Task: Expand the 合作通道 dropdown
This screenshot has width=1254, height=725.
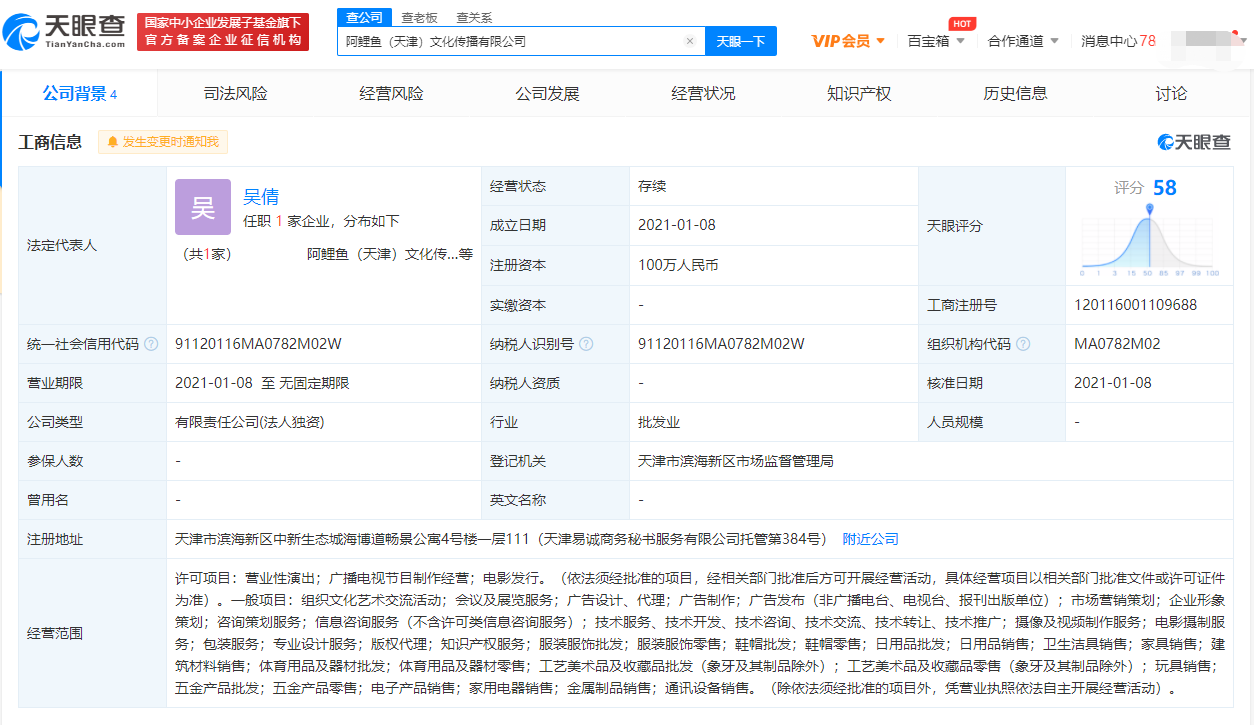Action: click(x=1022, y=41)
